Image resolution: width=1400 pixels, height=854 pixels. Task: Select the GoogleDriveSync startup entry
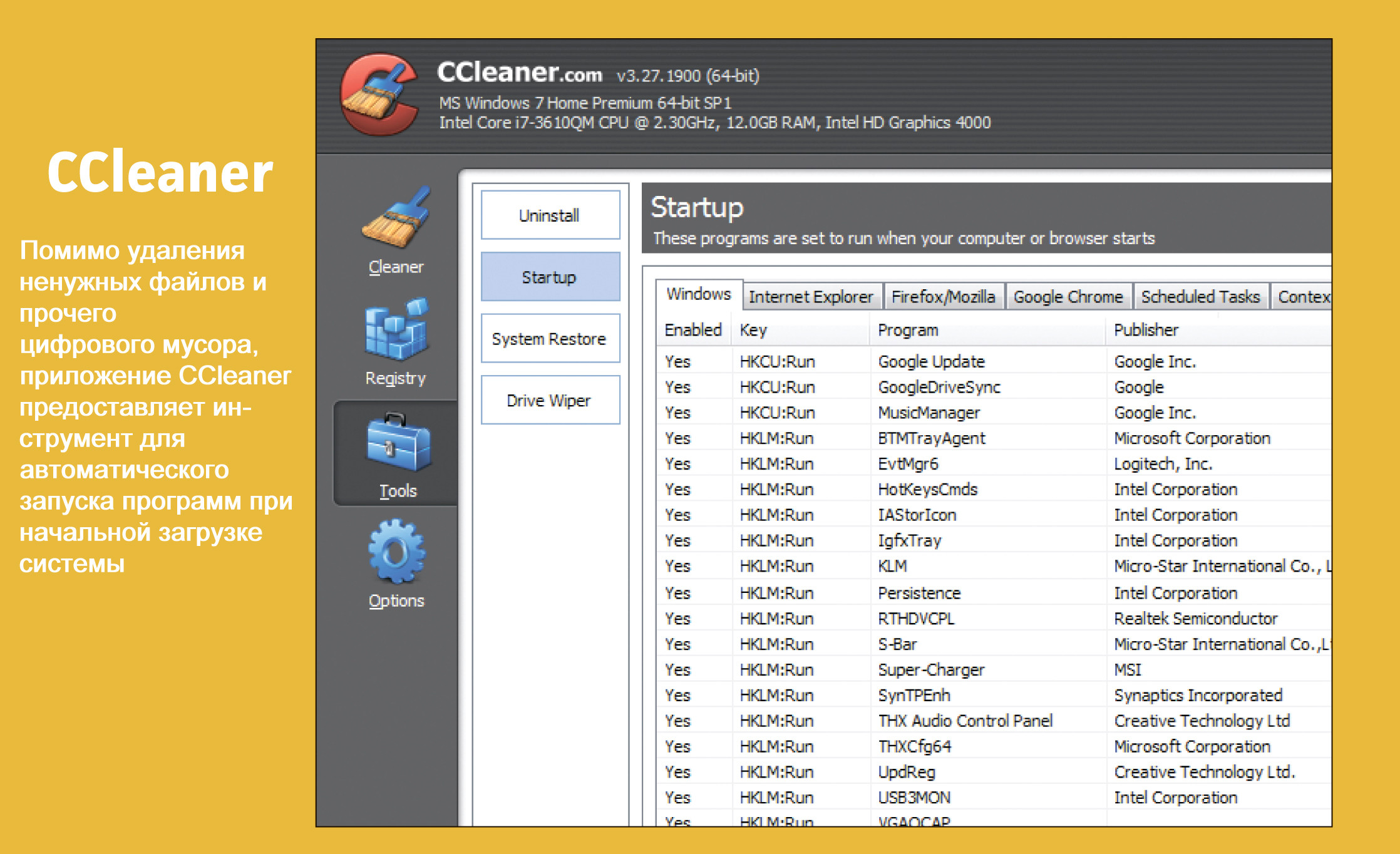939,388
